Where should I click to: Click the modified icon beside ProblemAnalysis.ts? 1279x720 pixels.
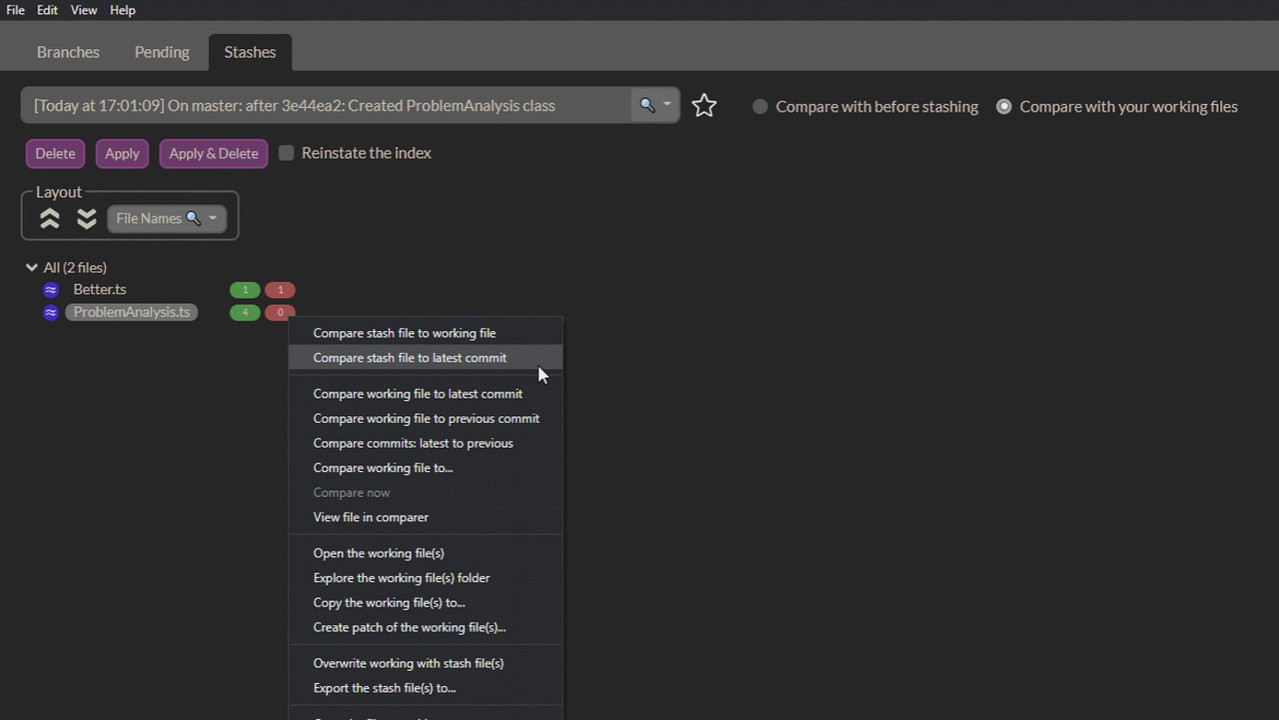coord(51,313)
